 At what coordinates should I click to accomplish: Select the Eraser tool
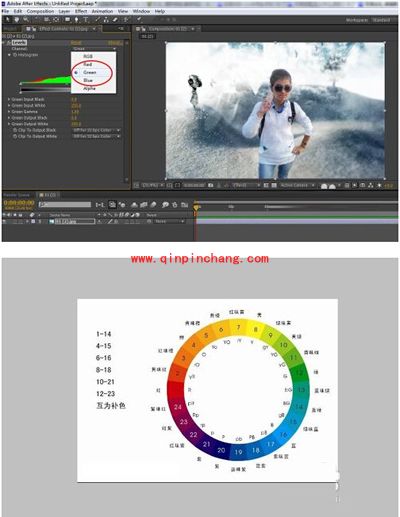click(115, 20)
